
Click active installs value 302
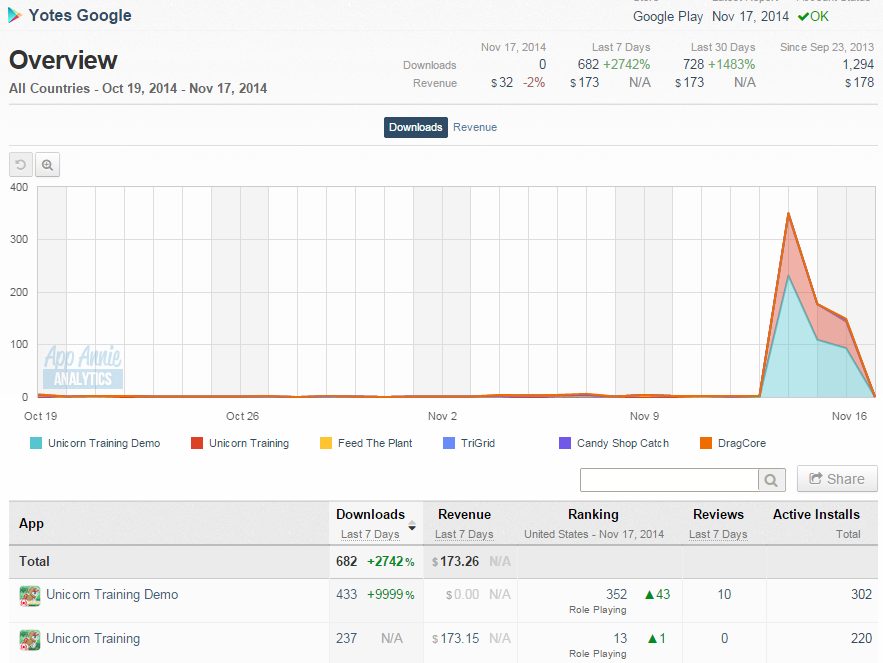tap(861, 594)
